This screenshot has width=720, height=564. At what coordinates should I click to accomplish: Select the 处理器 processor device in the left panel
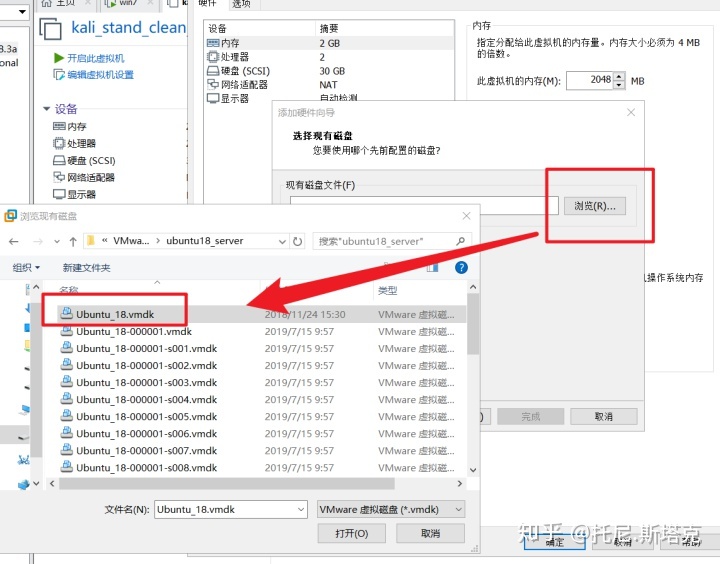[x=74, y=143]
